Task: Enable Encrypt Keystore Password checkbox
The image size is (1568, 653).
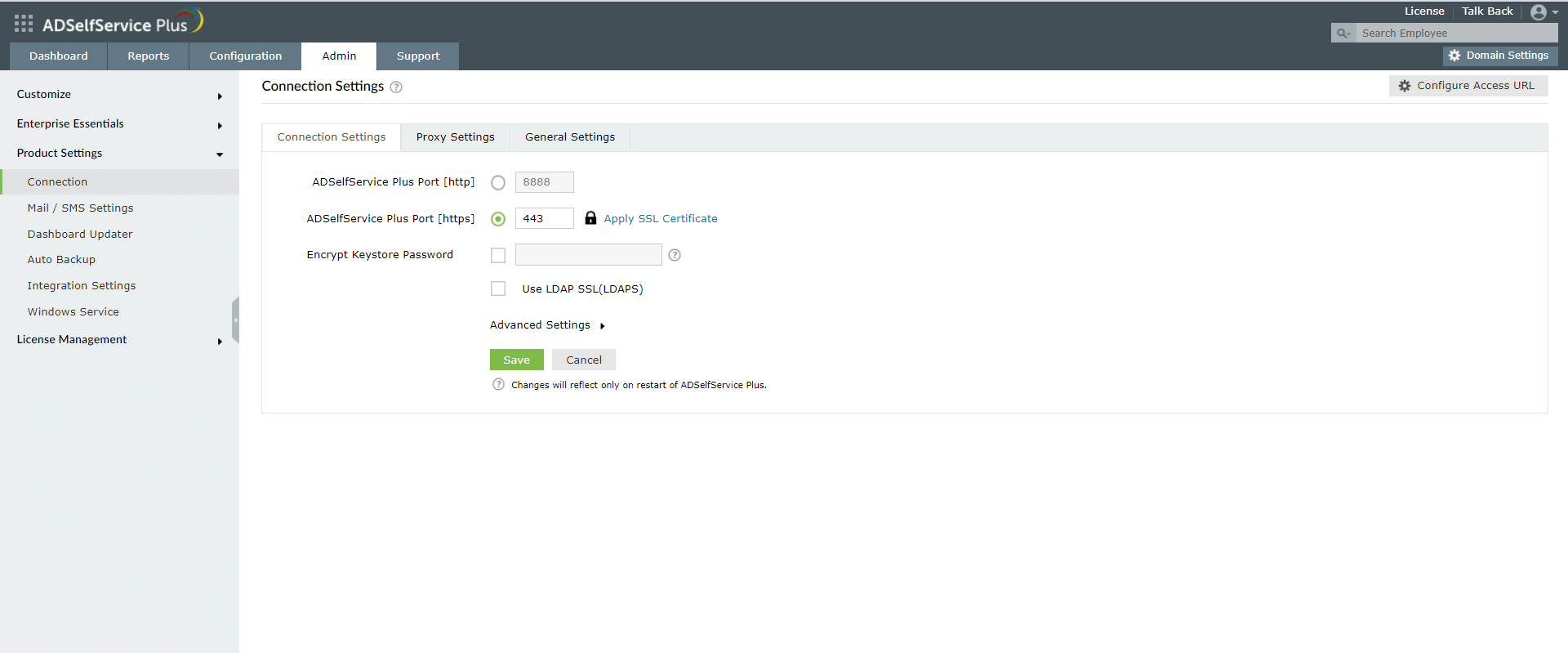Action: tap(498, 256)
